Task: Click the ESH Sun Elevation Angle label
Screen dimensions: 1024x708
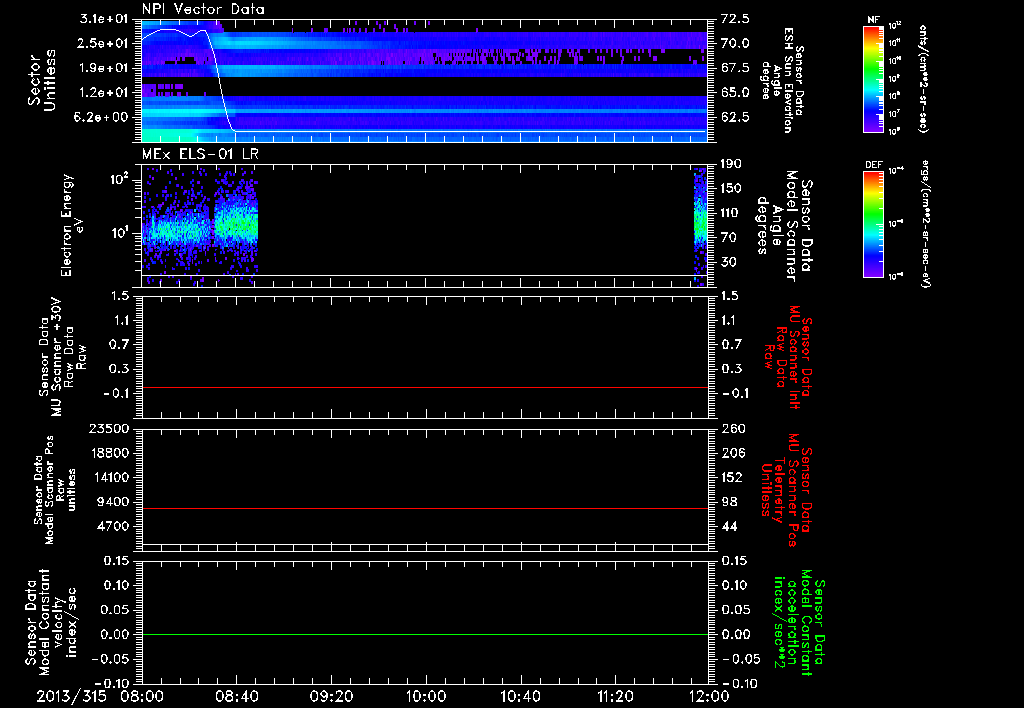Action: (x=782, y=80)
